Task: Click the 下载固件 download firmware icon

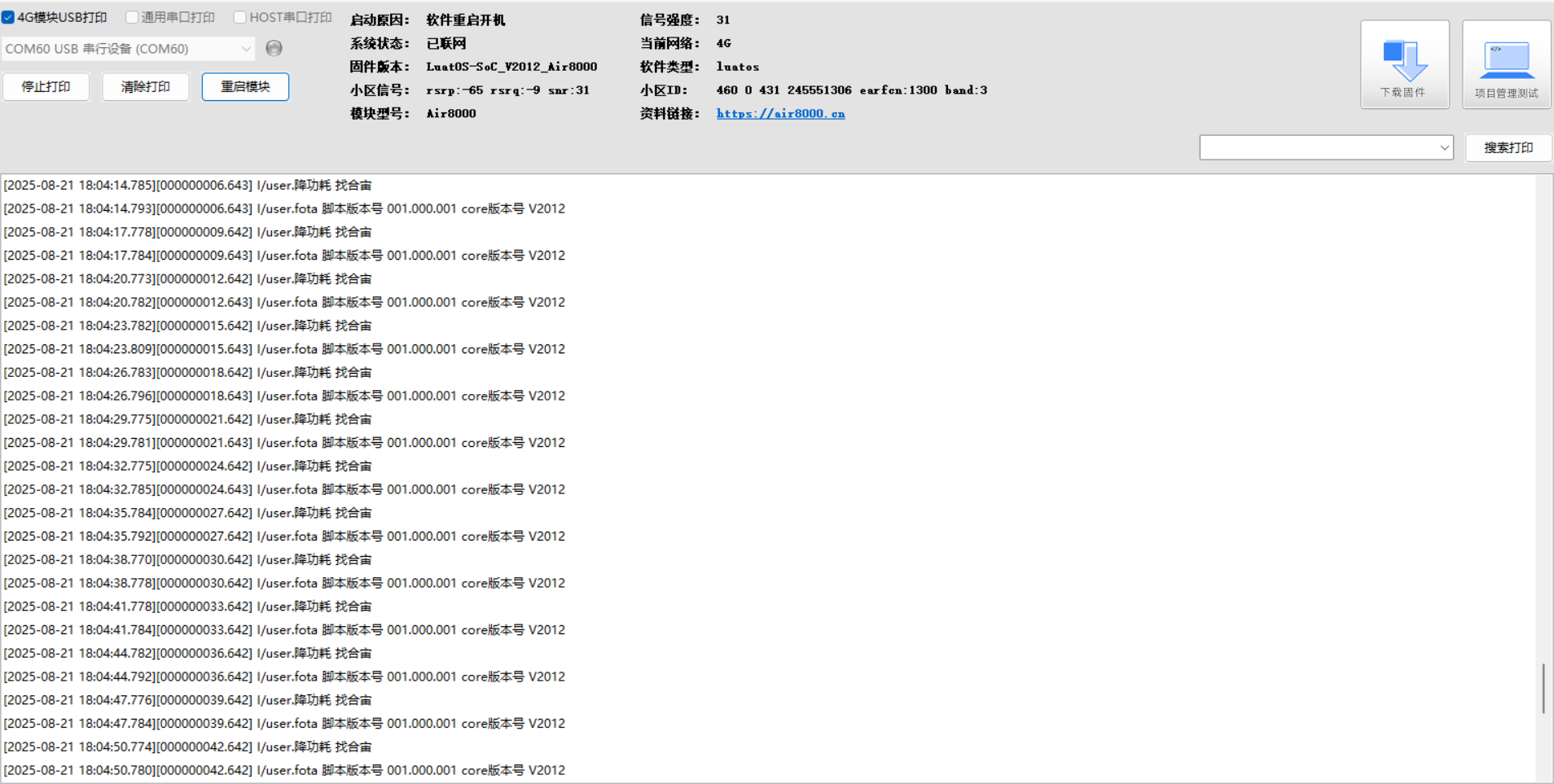Action: point(1404,64)
